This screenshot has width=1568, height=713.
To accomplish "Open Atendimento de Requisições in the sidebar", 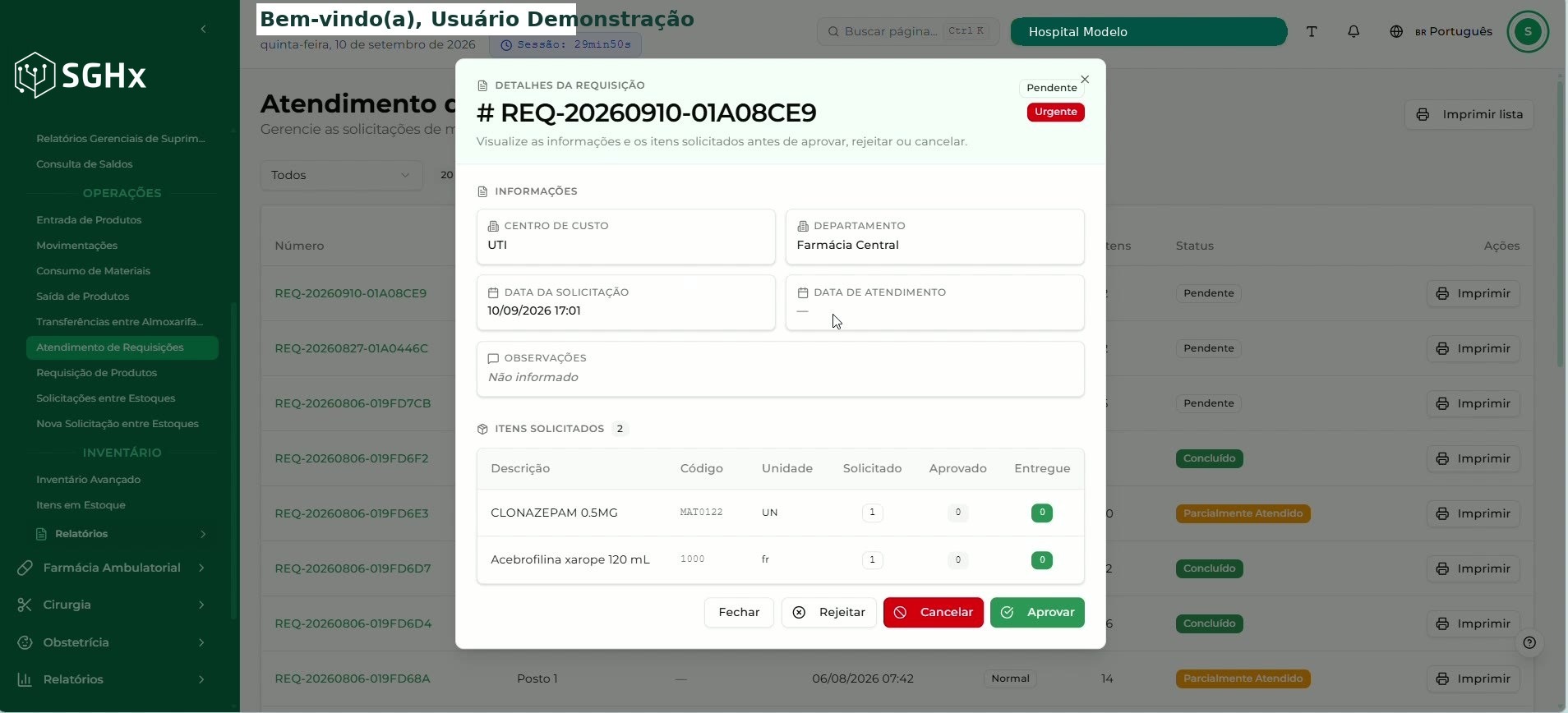I will coord(122,347).
